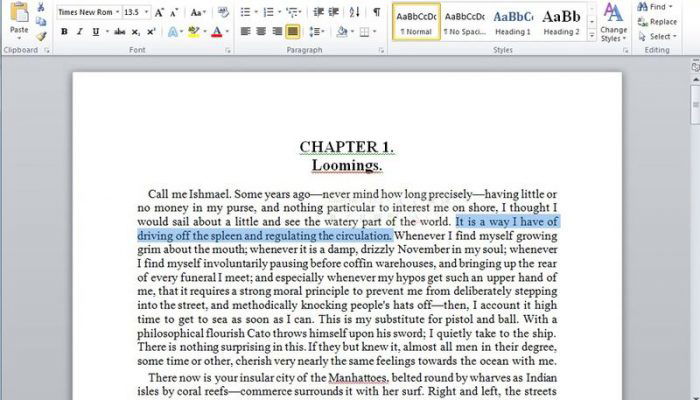Clear formatting from selection
Image resolution: width=700 pixels, height=400 pixels.
point(223,12)
